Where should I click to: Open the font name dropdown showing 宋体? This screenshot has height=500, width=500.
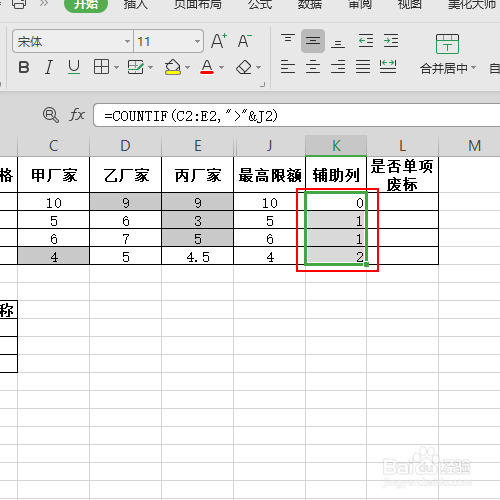[x=127, y=42]
